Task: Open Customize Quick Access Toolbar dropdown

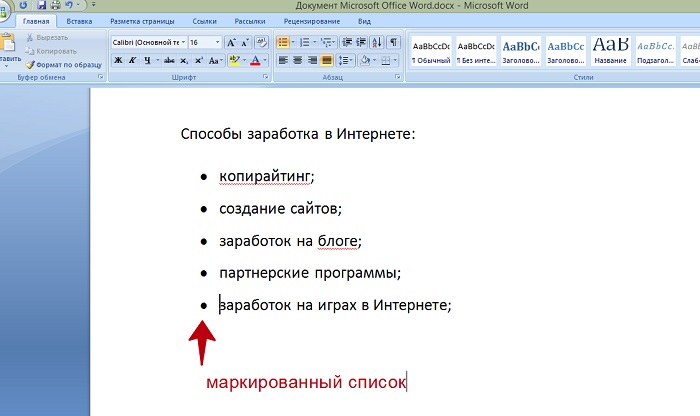Action: pyautogui.click(x=94, y=5)
